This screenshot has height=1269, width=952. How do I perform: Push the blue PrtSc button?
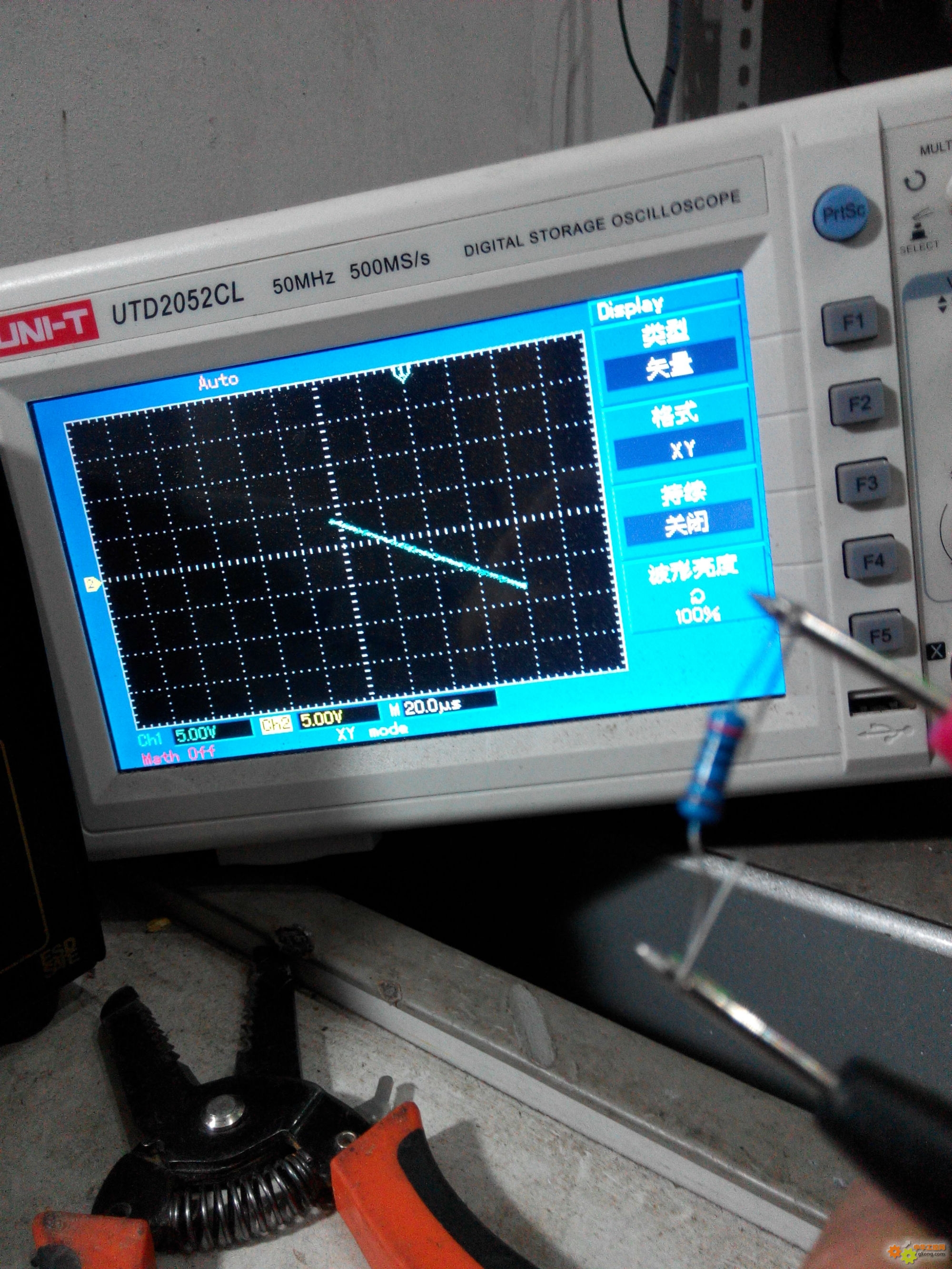click(842, 213)
